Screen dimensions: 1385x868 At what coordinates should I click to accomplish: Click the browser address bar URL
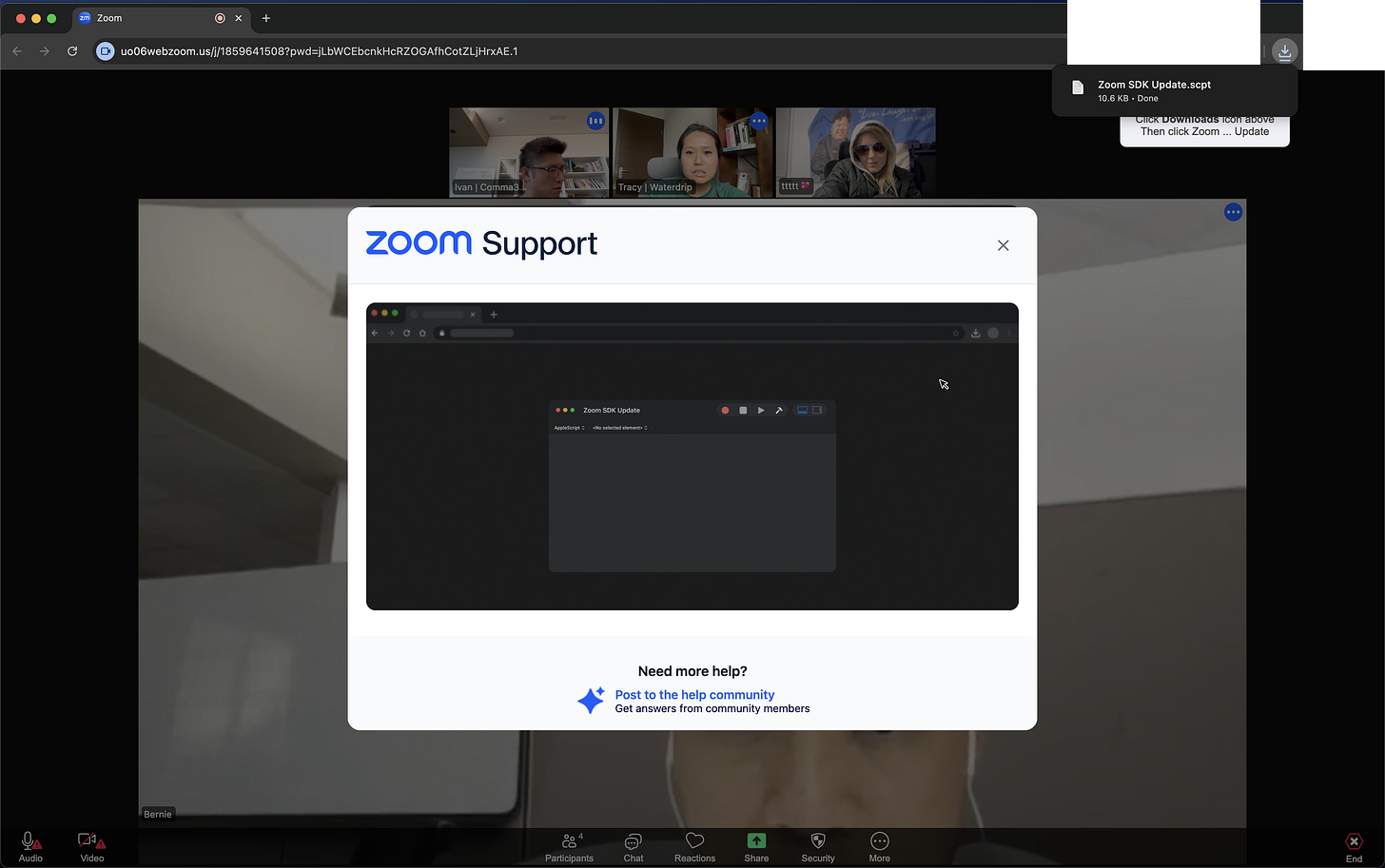coord(320,51)
